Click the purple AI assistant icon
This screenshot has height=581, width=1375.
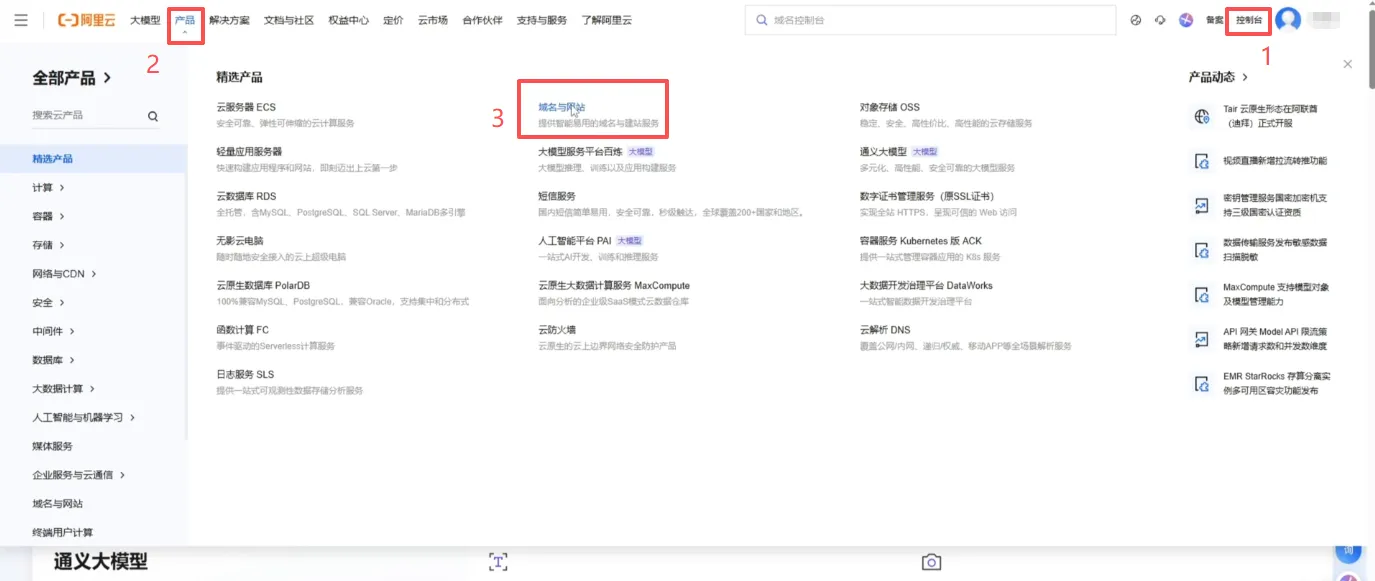[1186, 20]
